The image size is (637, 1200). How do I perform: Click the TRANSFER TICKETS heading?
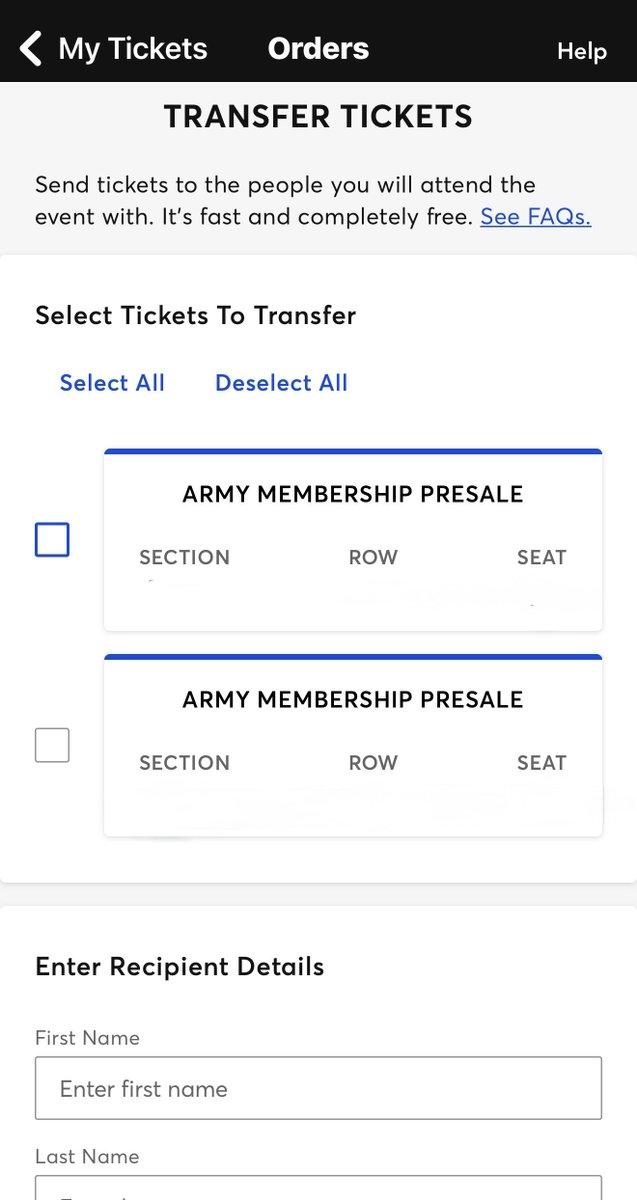tap(318, 117)
